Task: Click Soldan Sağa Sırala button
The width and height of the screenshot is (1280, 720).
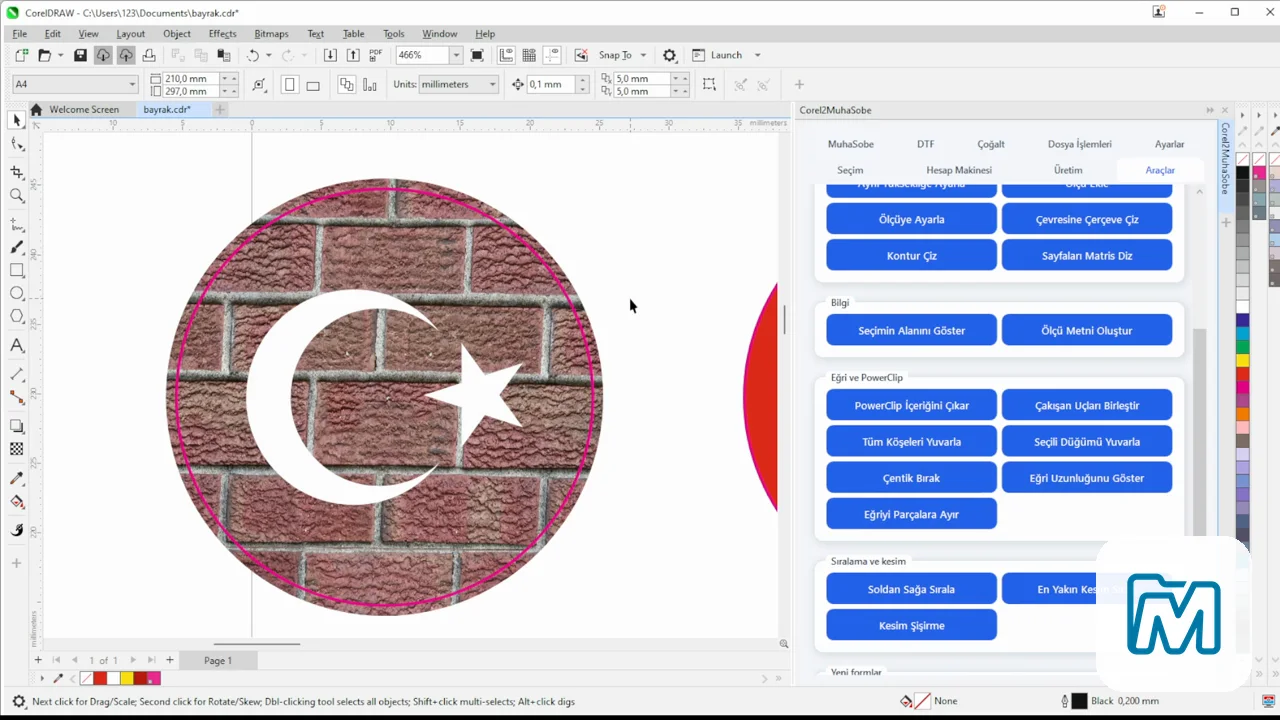Action: point(911,589)
